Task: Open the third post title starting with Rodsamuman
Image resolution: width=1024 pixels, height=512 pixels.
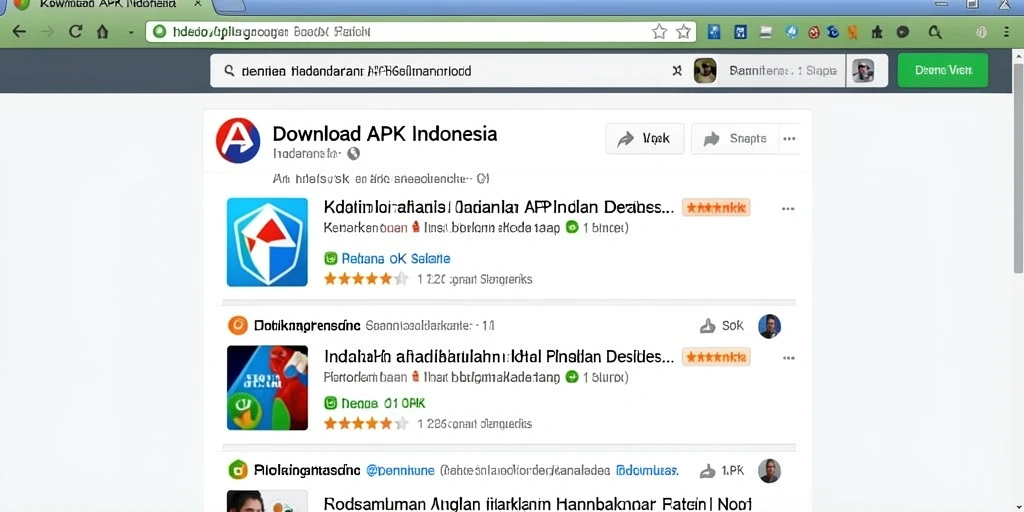Action: point(537,504)
